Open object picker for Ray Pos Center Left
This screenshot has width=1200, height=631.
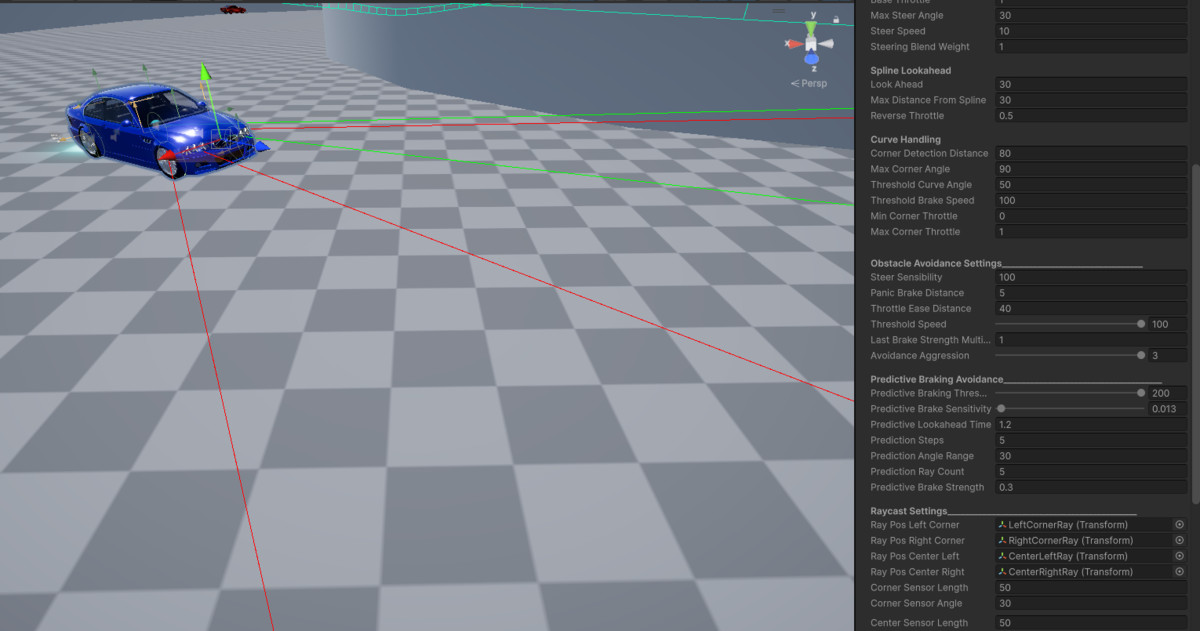click(1179, 556)
